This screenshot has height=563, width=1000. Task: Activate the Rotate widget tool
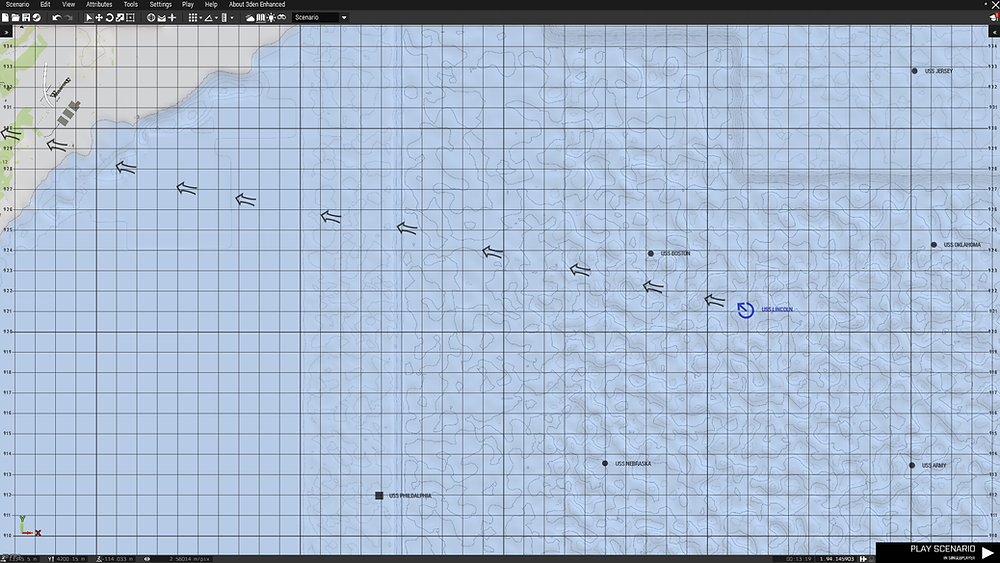coord(109,18)
